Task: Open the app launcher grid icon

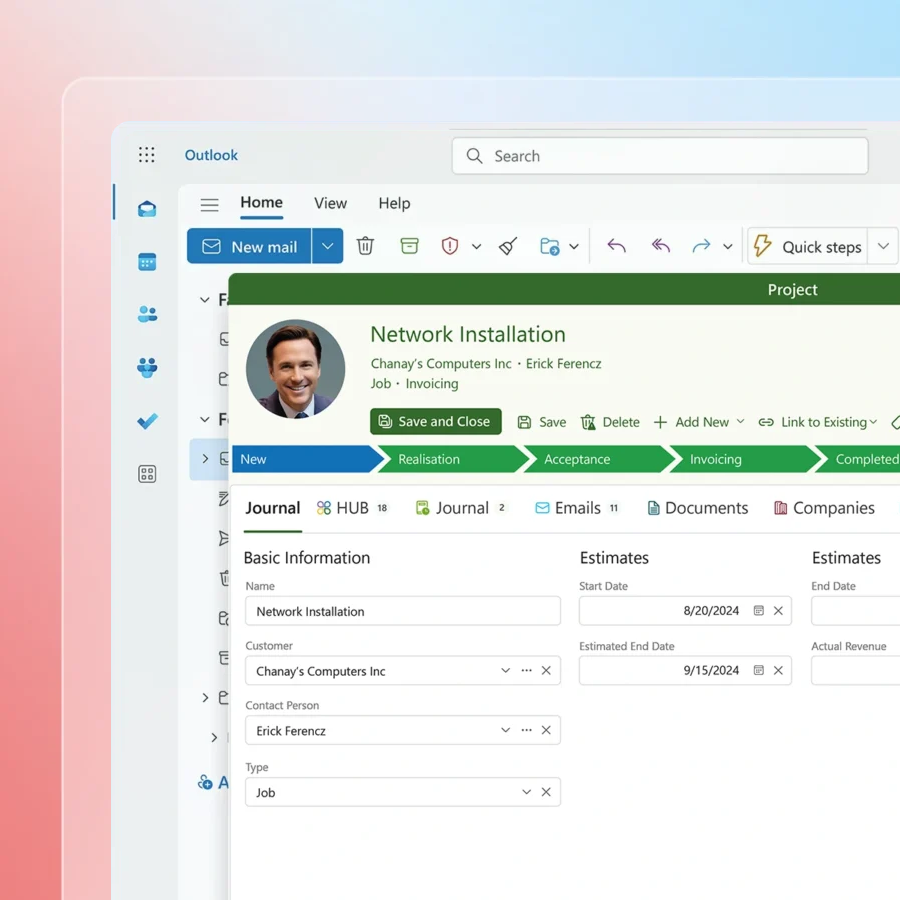Action: 146,154
